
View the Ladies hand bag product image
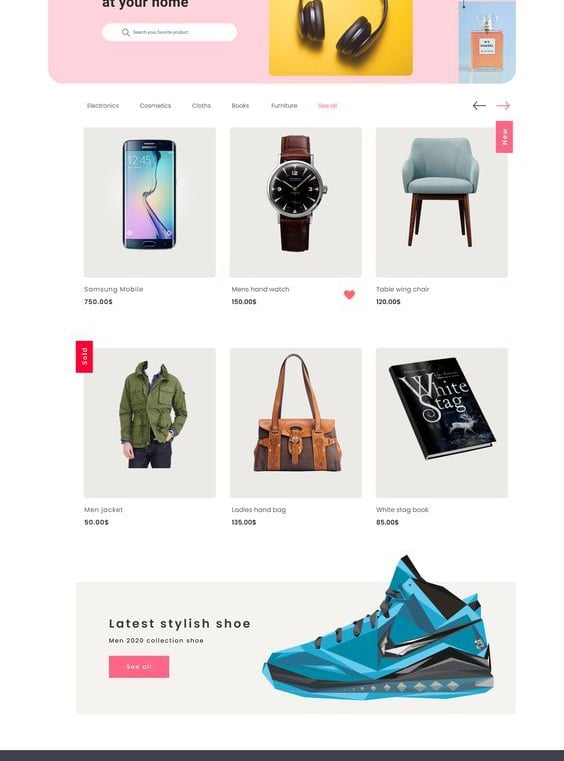296,423
